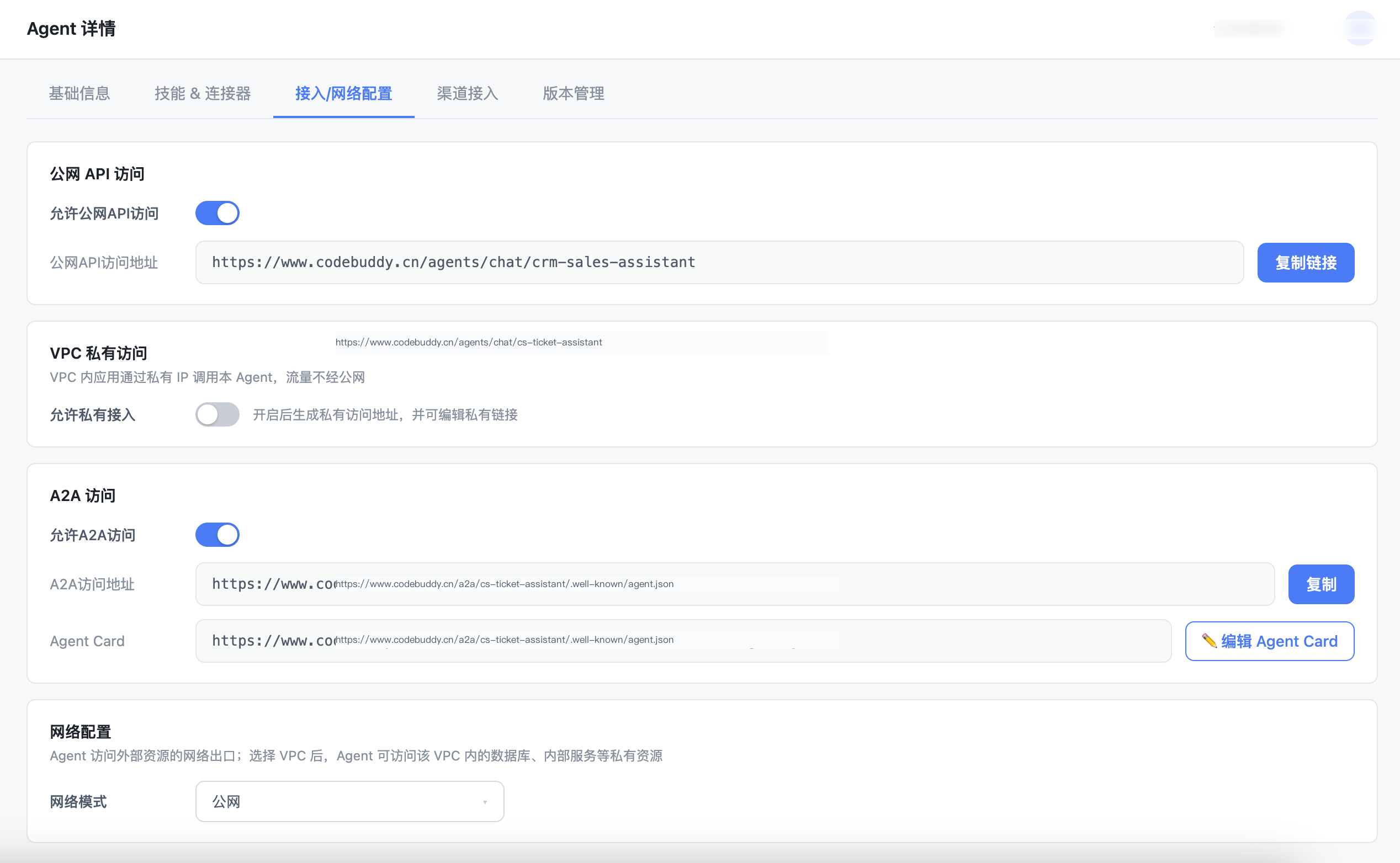Click into the A2A访问地址 field
The width and height of the screenshot is (1400, 863).
coord(735,584)
